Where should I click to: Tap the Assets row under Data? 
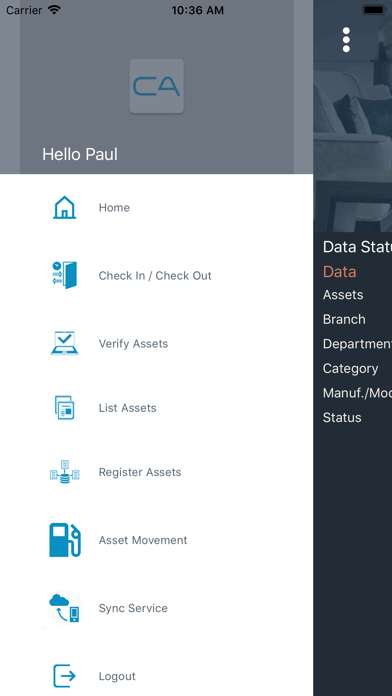pos(343,295)
